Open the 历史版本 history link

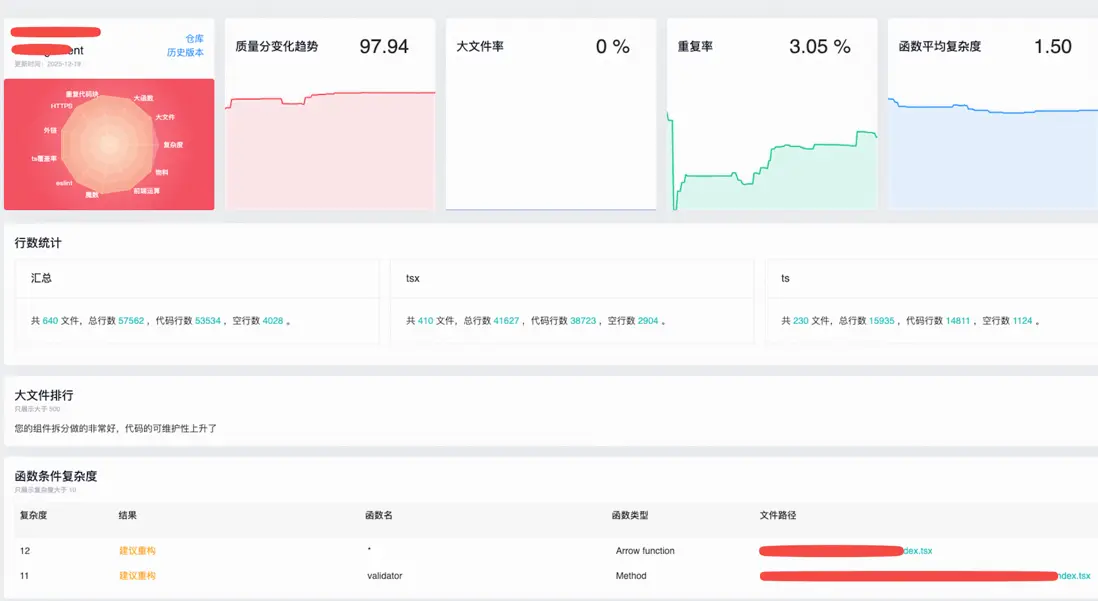click(186, 53)
